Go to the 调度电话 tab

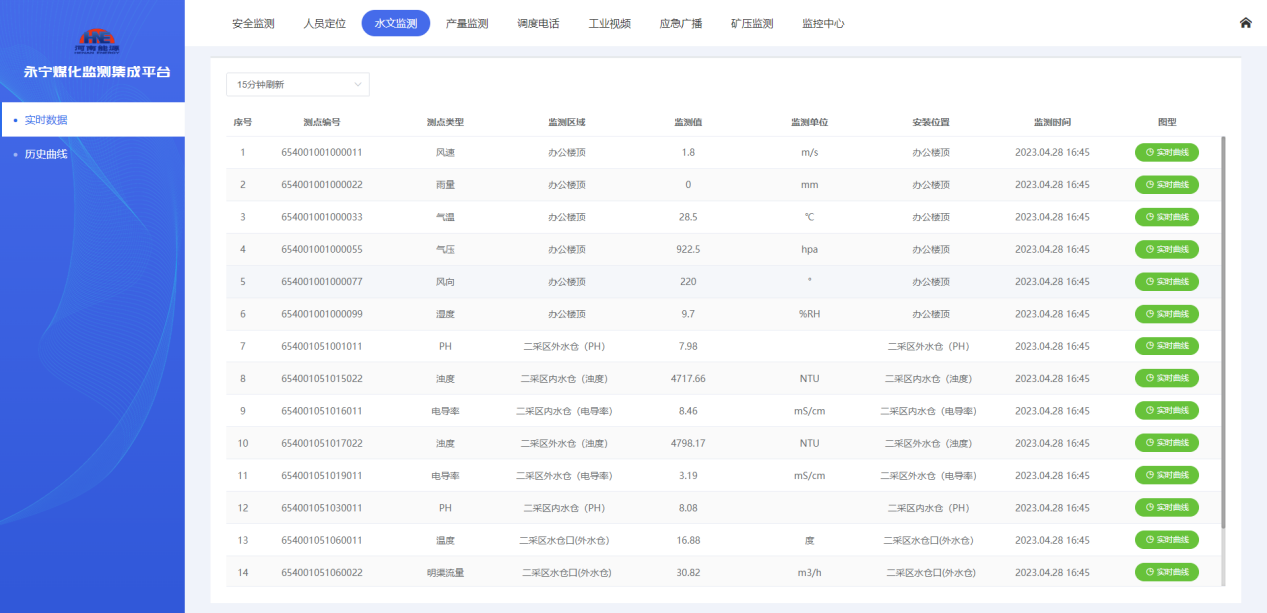[538, 23]
